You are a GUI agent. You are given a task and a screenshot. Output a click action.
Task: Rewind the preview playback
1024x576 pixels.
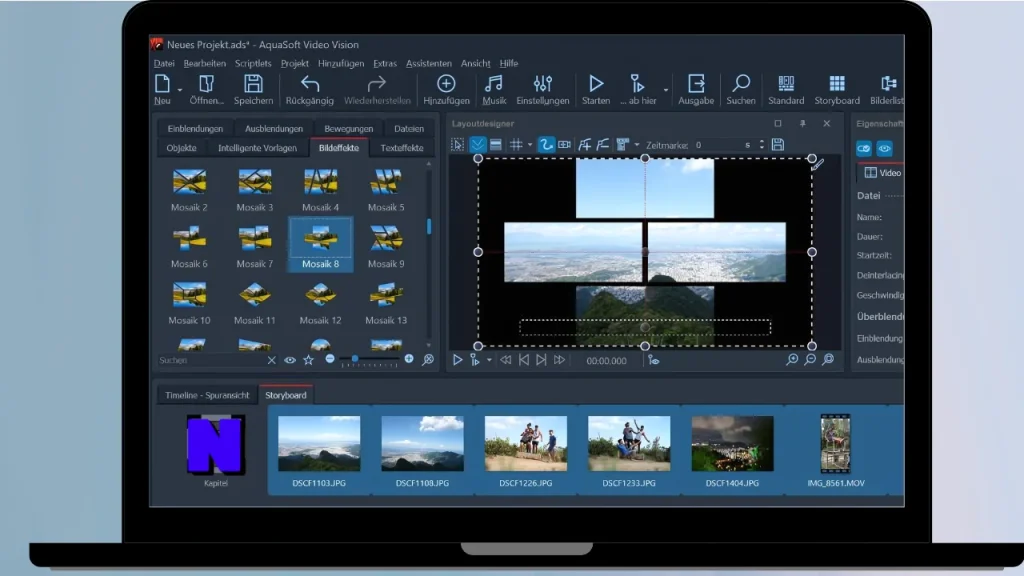(505, 360)
